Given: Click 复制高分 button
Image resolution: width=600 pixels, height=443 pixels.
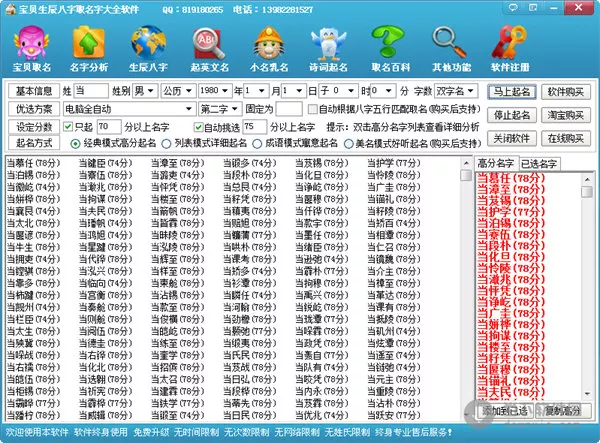Looking at the screenshot, I should tap(562, 411).
